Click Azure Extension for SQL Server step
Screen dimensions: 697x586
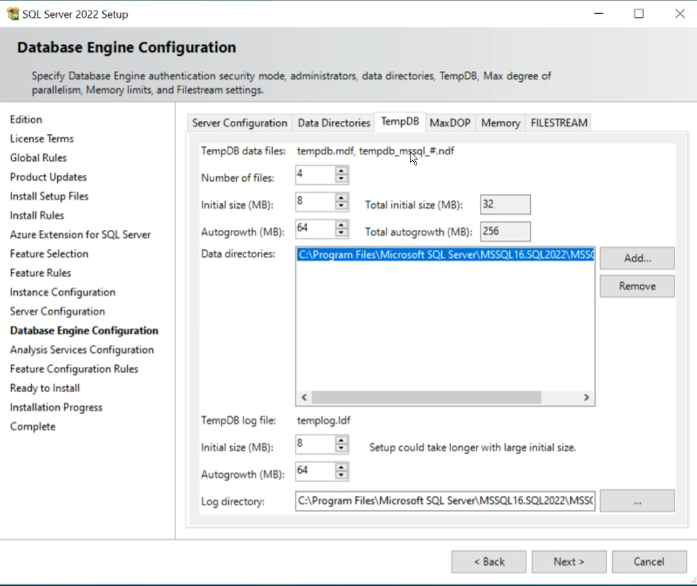point(80,234)
